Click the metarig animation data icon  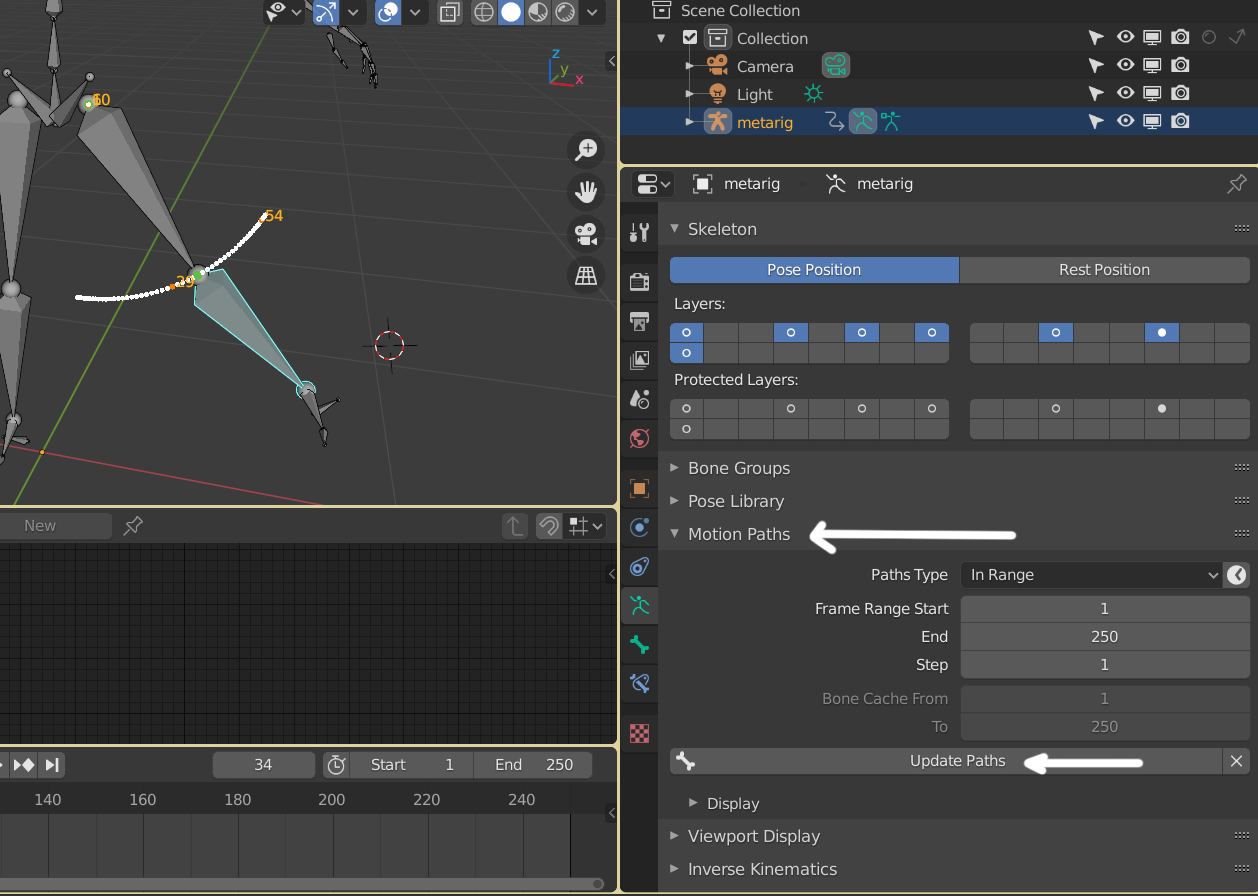pyautogui.click(x=834, y=122)
